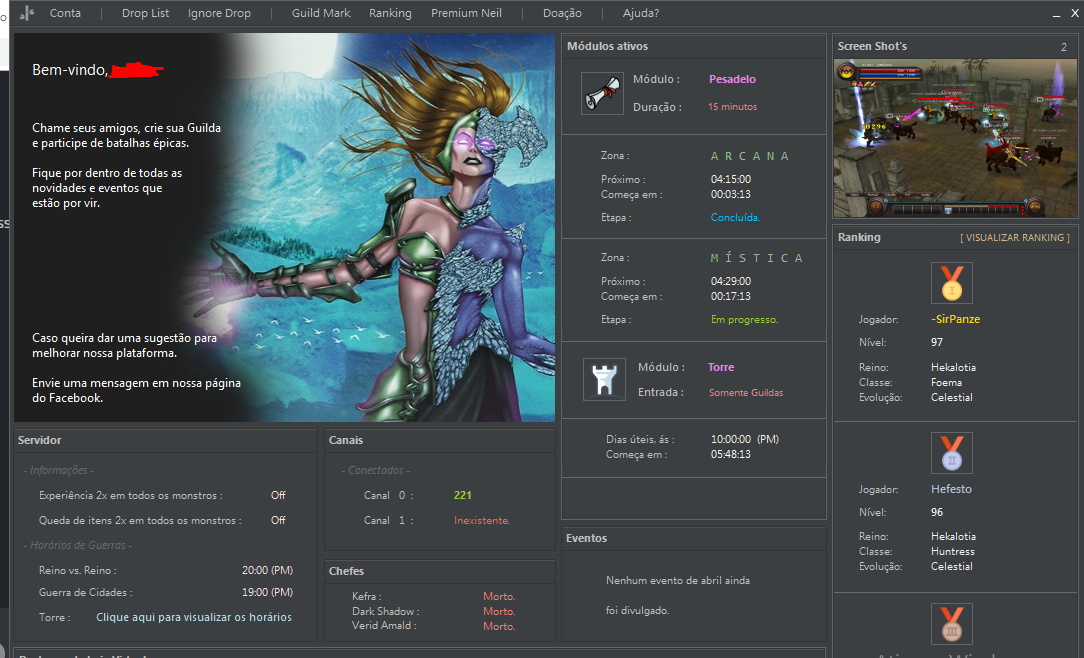Open the Conta menu
The image size is (1084, 658).
tap(65, 13)
